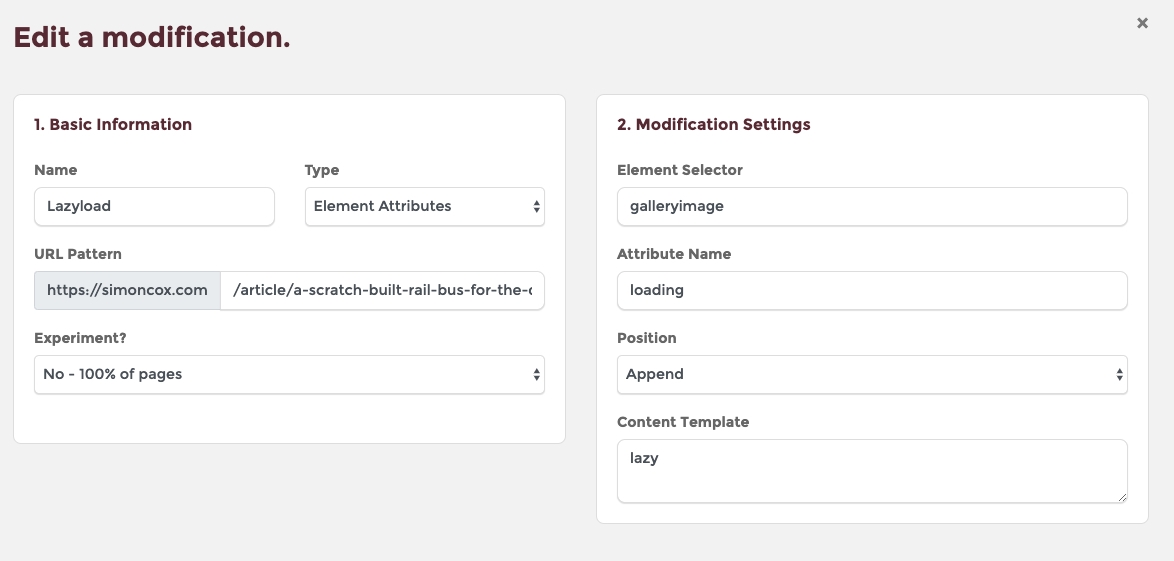Click the Content Template label
This screenshot has height=561, width=1174.
point(683,422)
